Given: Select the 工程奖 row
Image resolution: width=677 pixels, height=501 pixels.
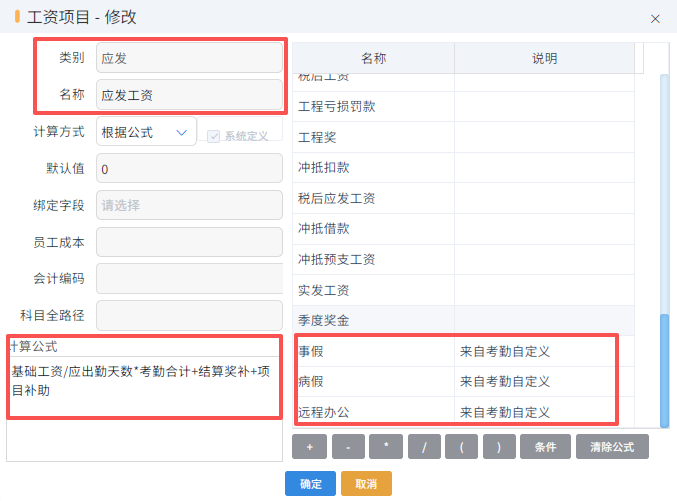Looking at the screenshot, I should click(463, 137).
